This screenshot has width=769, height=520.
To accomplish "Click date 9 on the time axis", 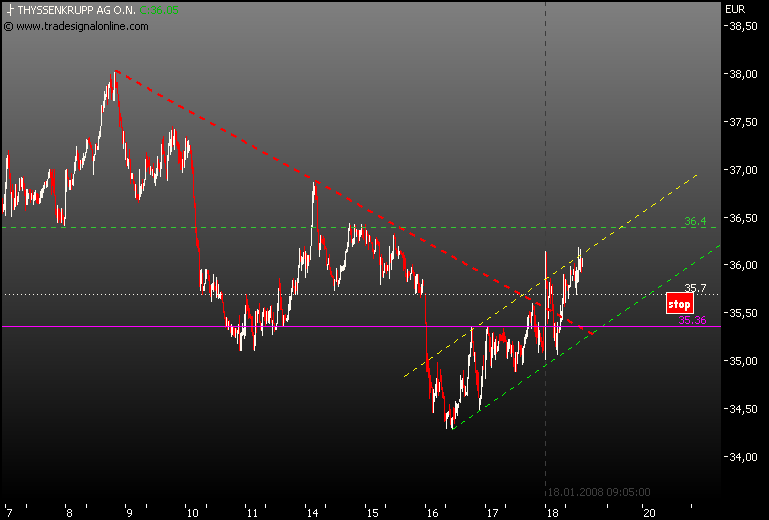I will 128,512.
